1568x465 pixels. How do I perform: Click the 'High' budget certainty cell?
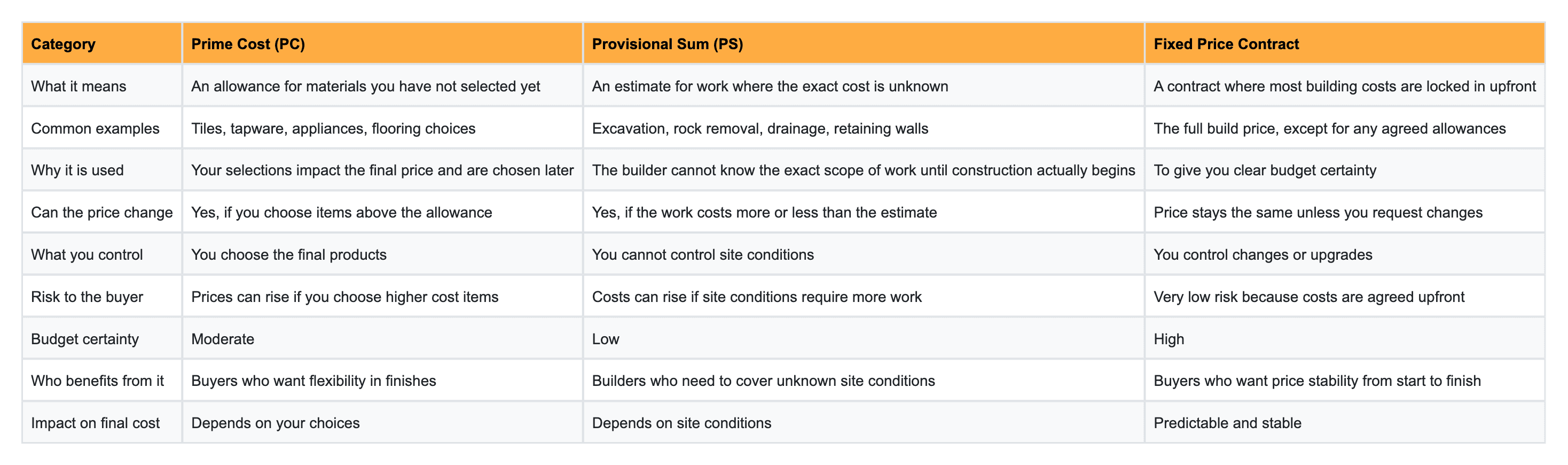1169,339
